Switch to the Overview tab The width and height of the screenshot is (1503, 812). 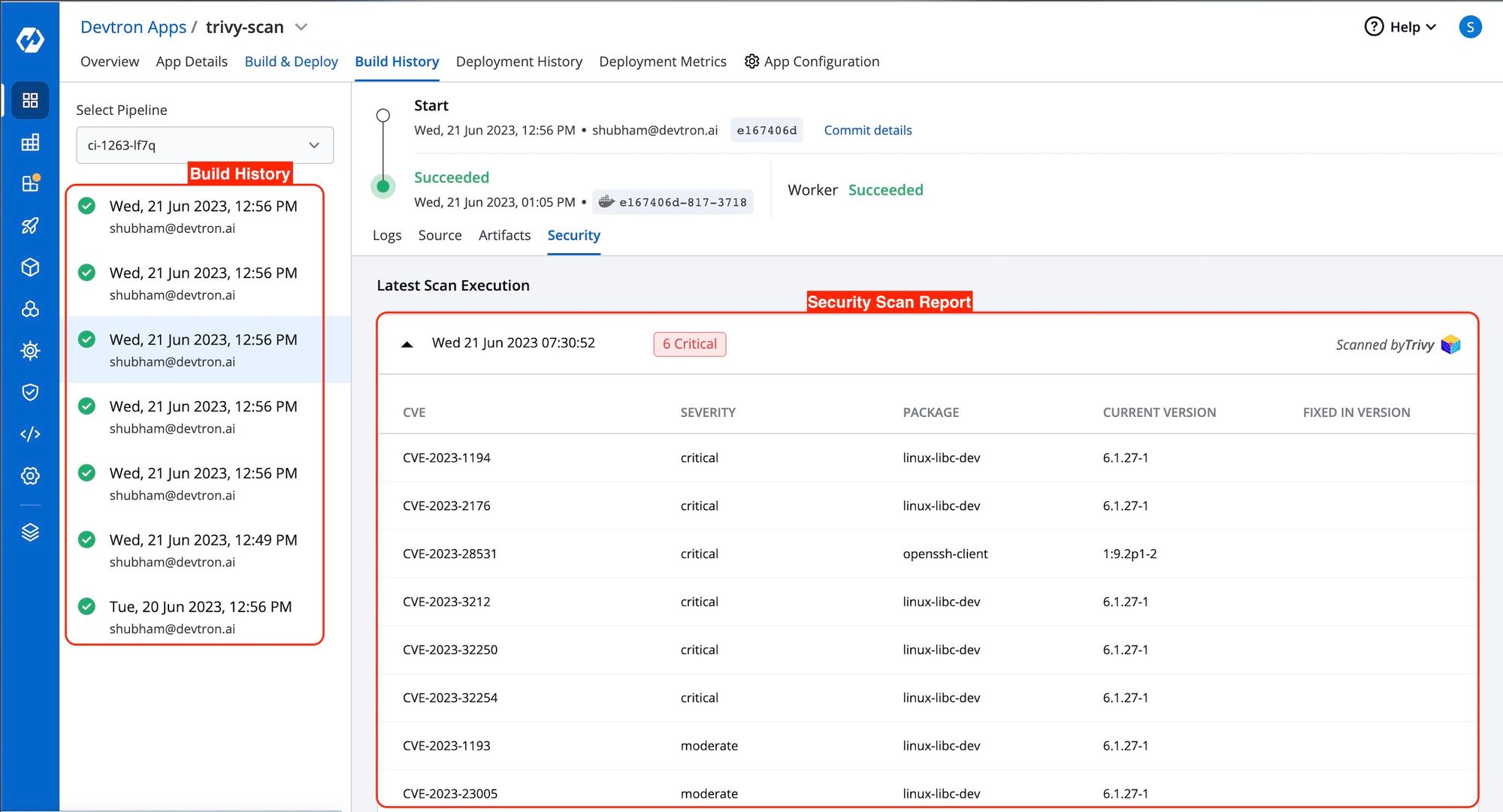coord(110,62)
